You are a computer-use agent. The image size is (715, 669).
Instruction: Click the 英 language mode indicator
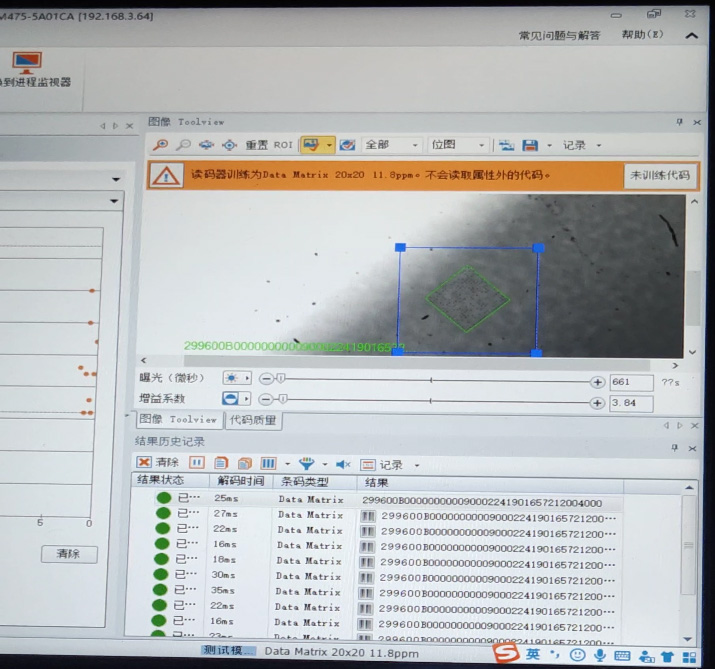click(533, 654)
